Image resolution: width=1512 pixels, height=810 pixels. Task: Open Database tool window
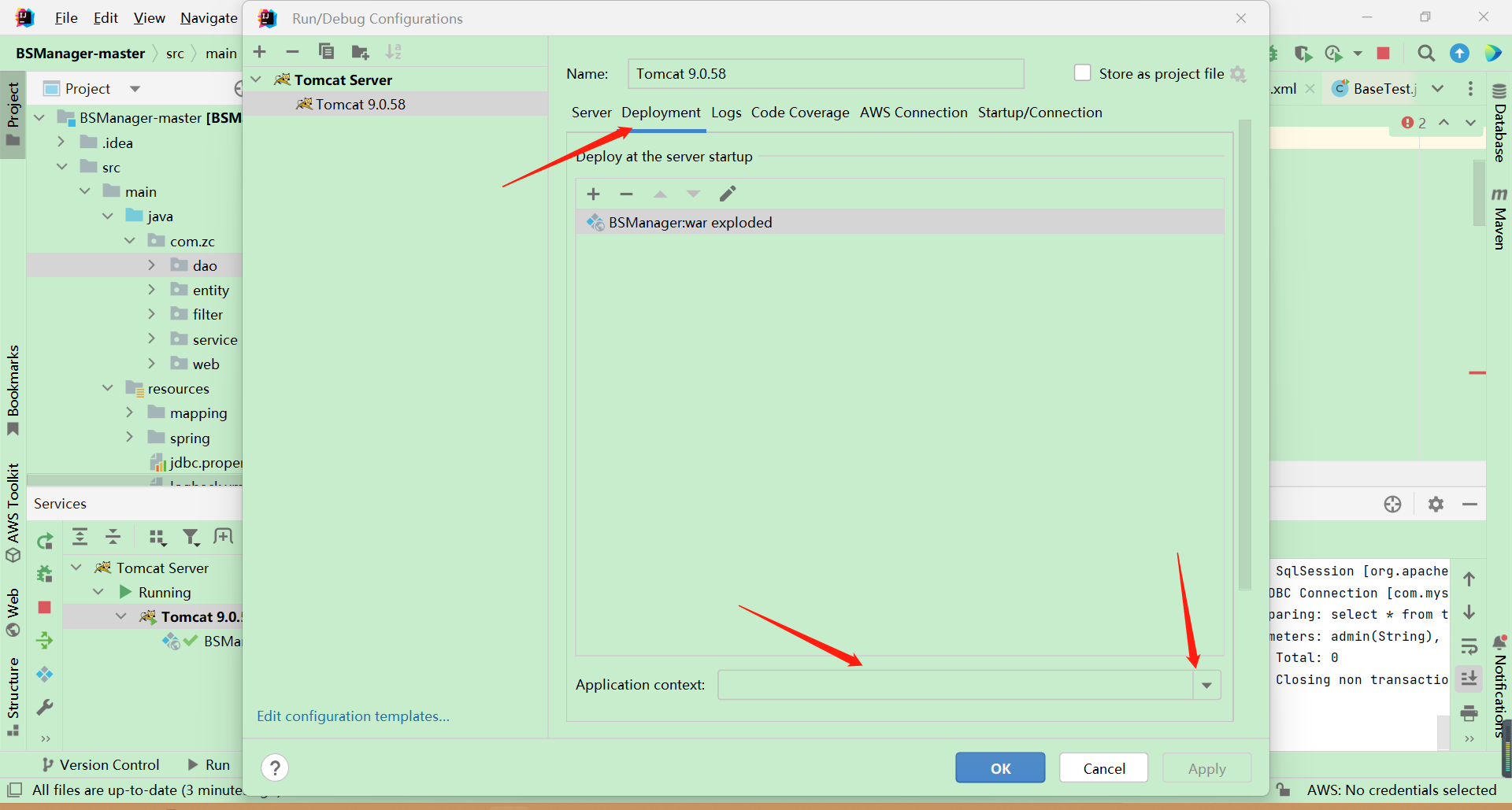(1499, 122)
